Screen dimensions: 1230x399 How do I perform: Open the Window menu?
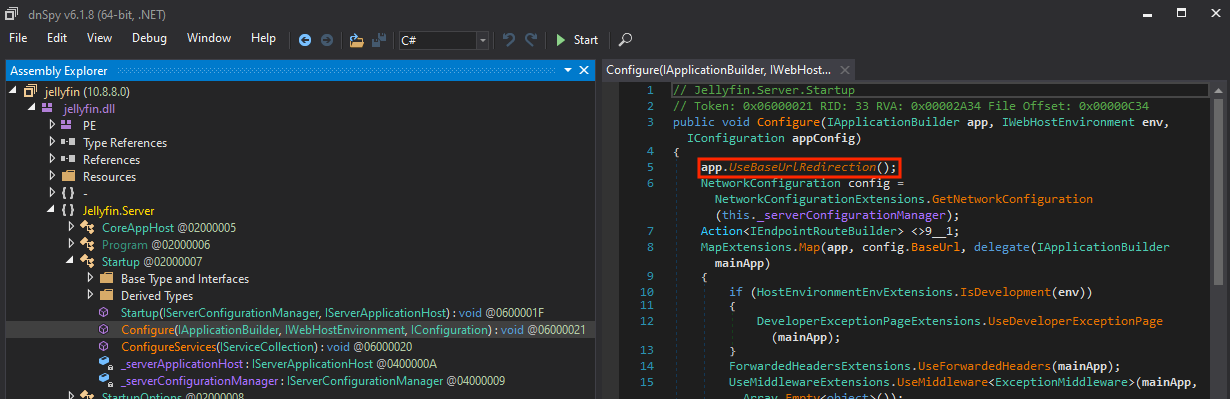[208, 38]
